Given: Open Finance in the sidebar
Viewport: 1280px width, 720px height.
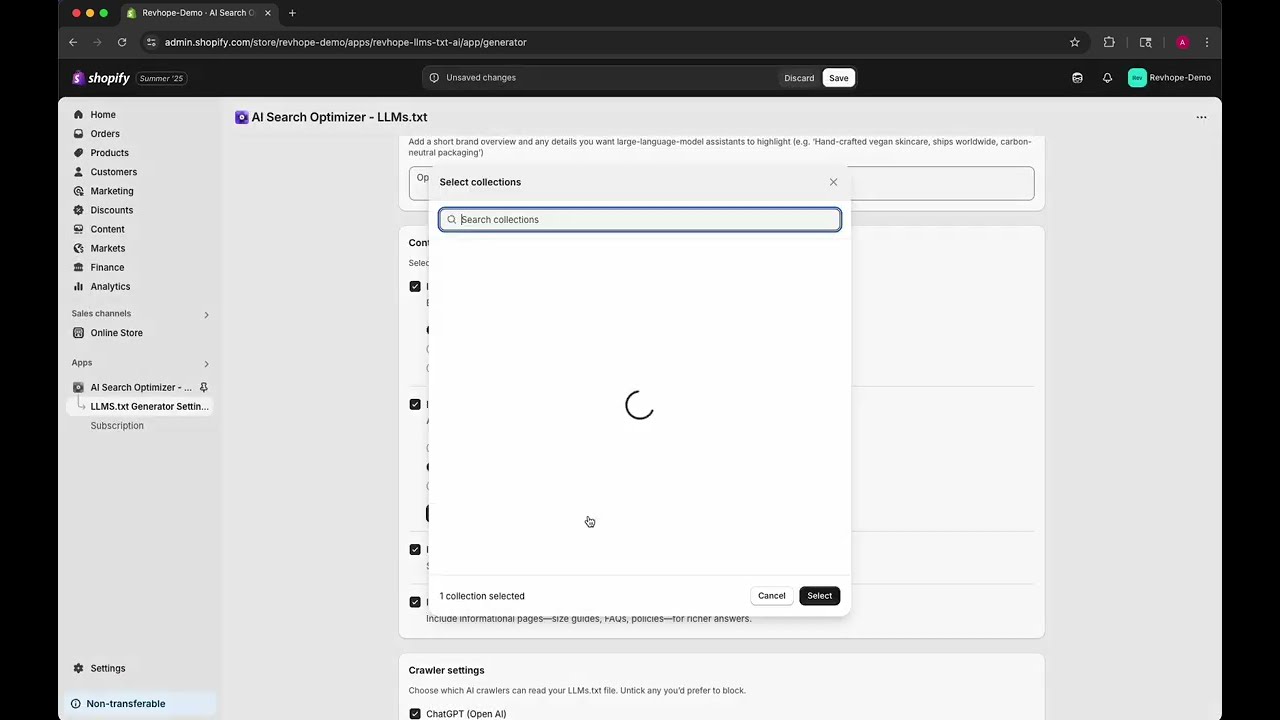Looking at the screenshot, I should [107, 267].
